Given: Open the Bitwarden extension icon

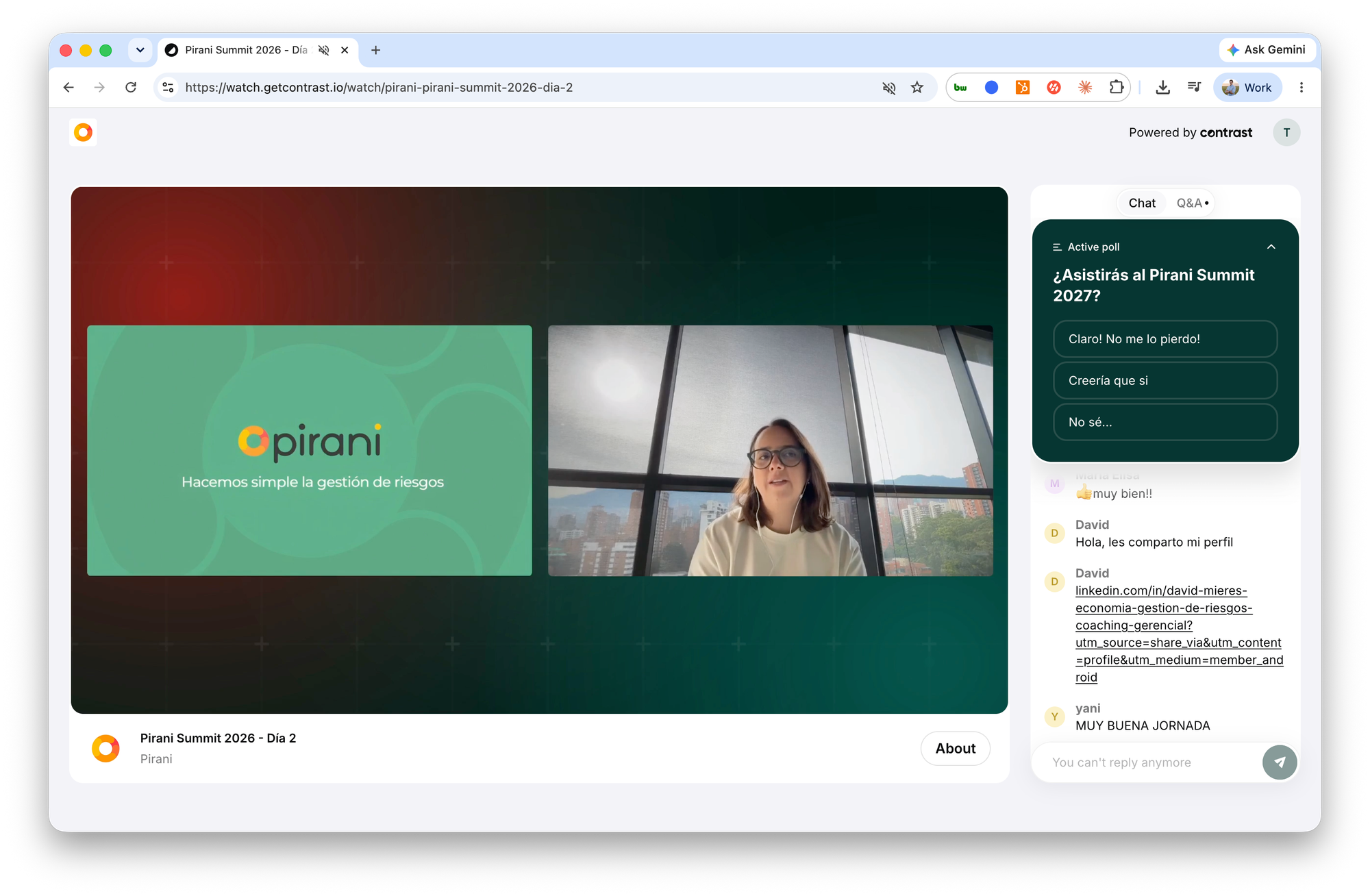Looking at the screenshot, I should (960, 87).
